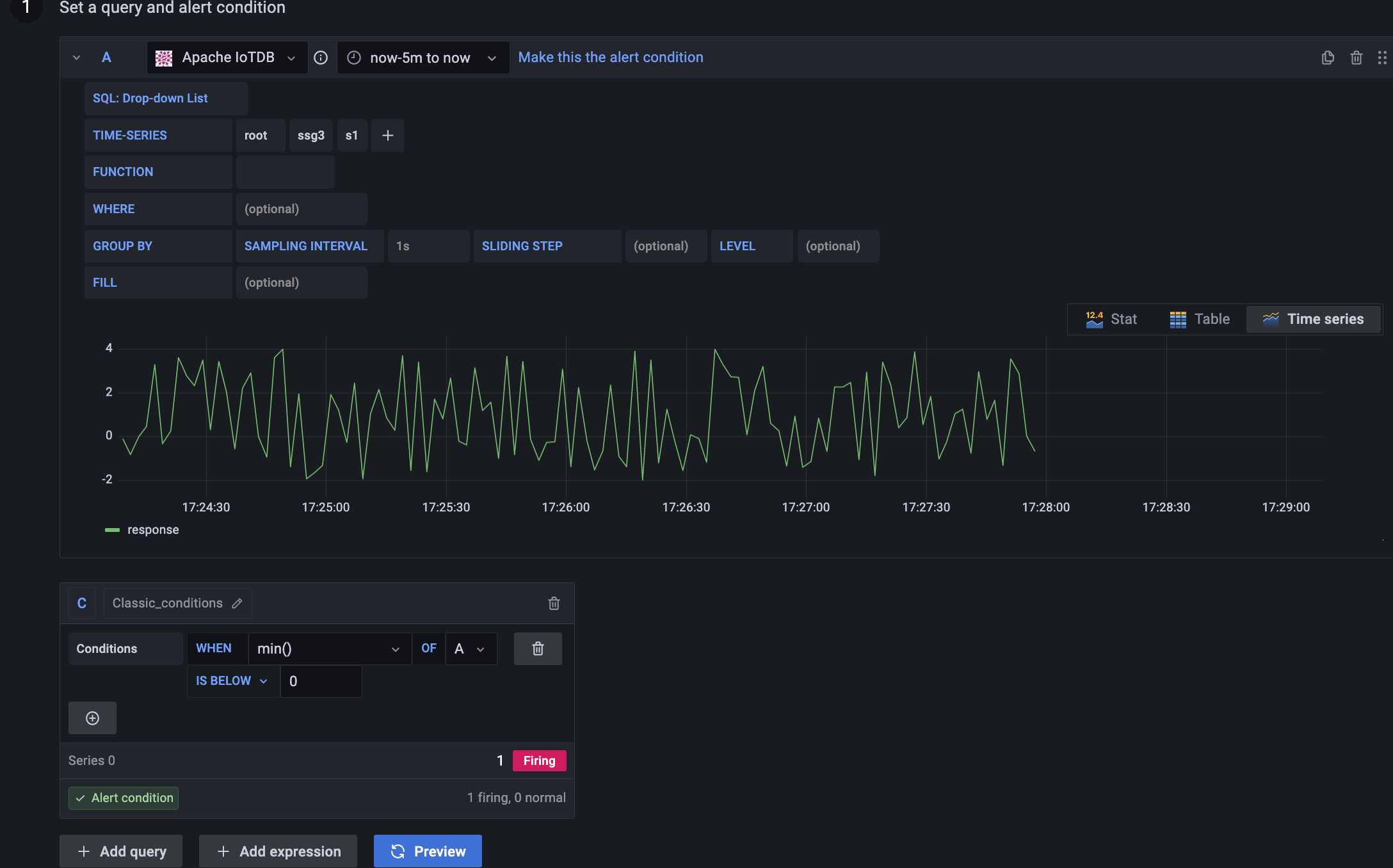Click the Alert condition badge
This screenshot has height=868, width=1393.
124,798
